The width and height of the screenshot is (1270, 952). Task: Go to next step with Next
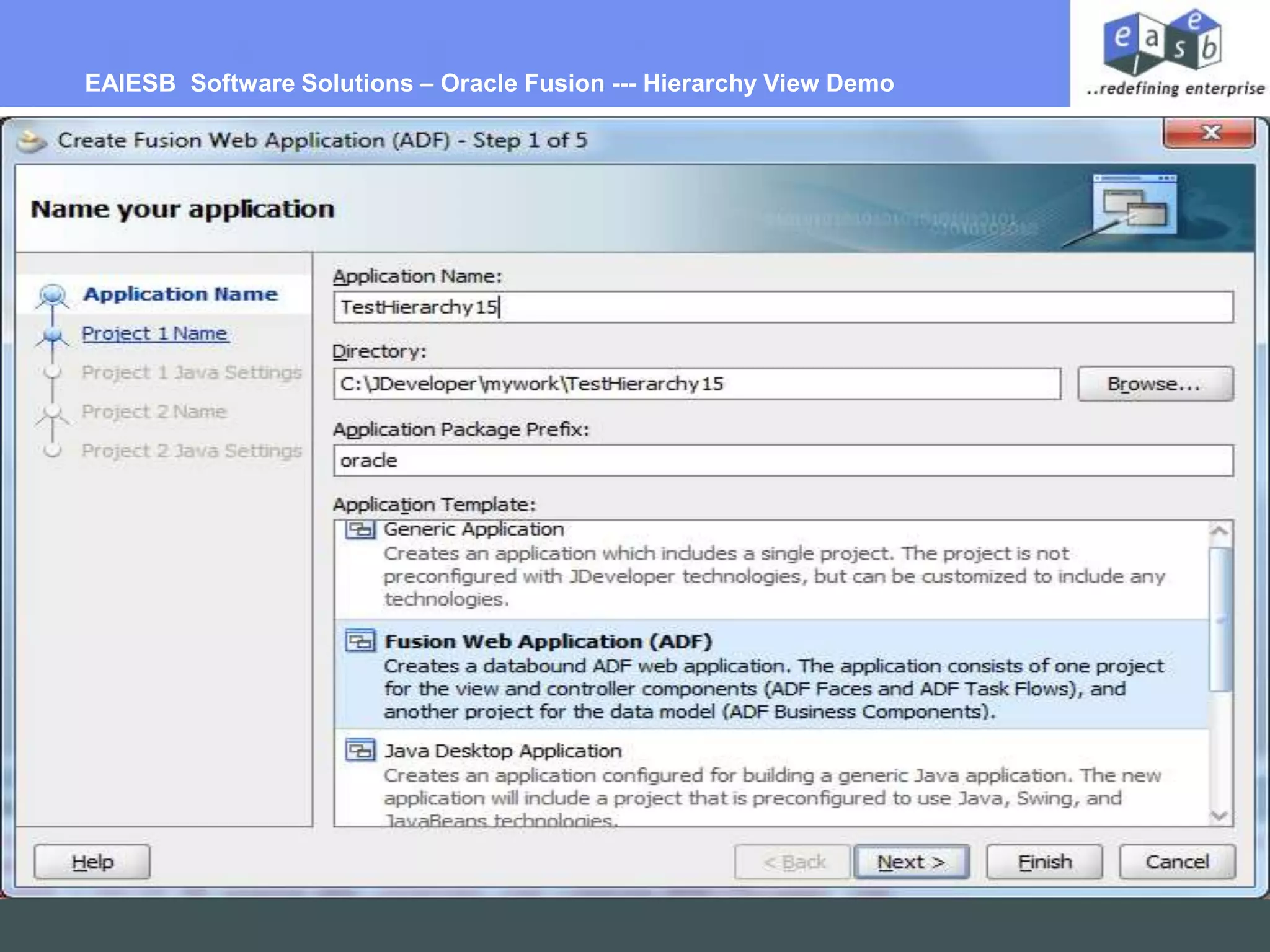pyautogui.click(x=911, y=862)
